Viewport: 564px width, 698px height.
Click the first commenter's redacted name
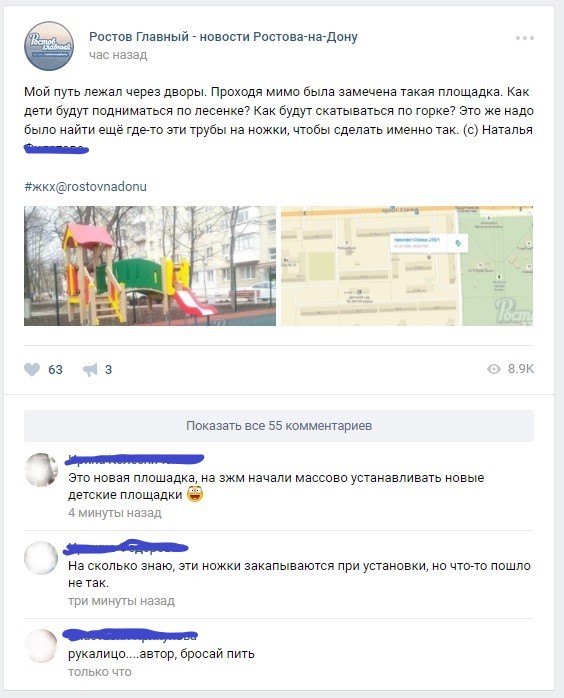[135, 459]
